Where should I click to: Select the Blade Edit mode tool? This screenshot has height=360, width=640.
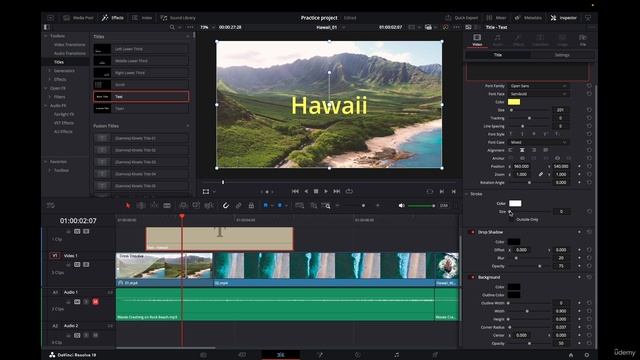[167, 205]
